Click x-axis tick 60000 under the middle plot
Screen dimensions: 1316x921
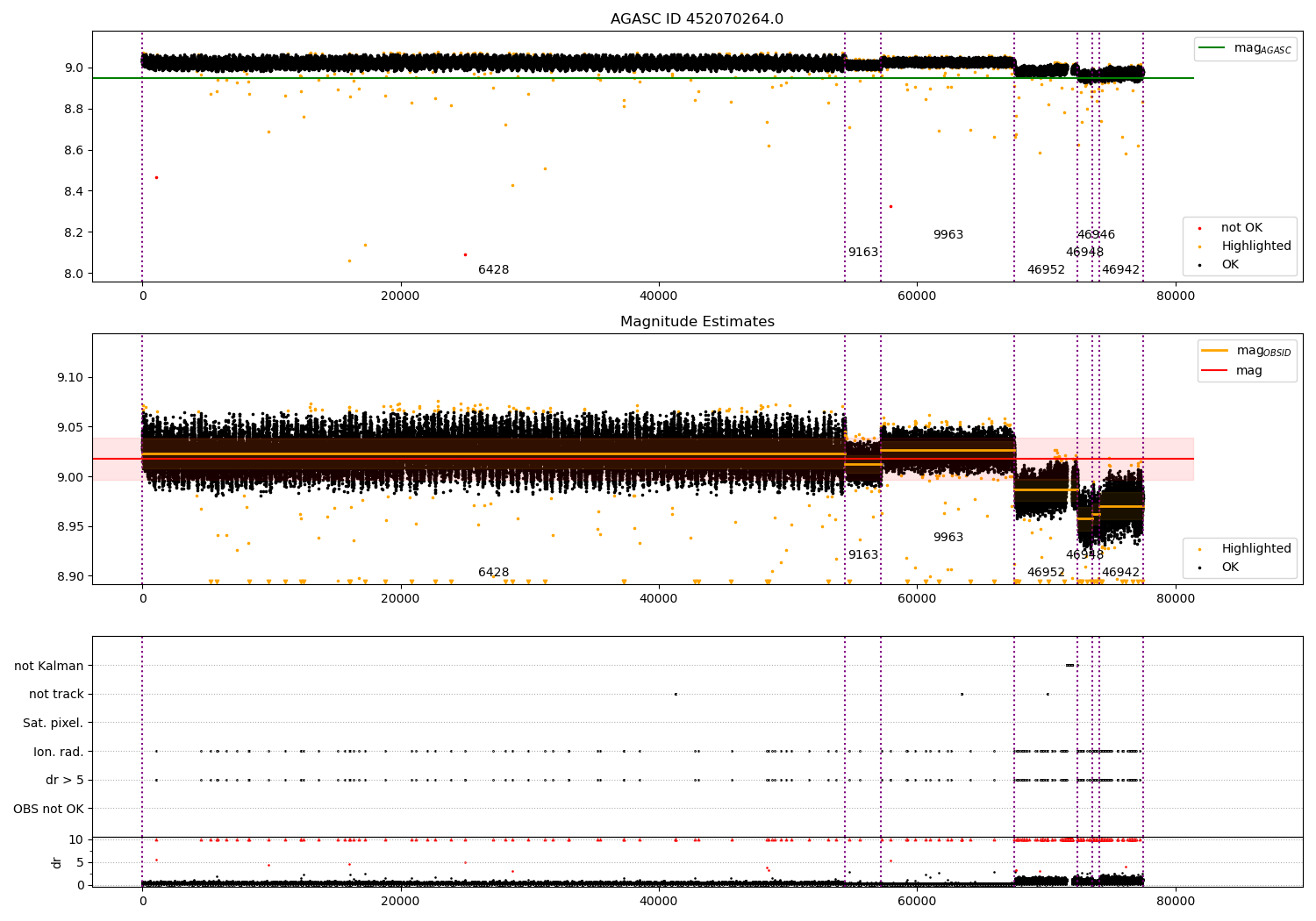tap(917, 599)
